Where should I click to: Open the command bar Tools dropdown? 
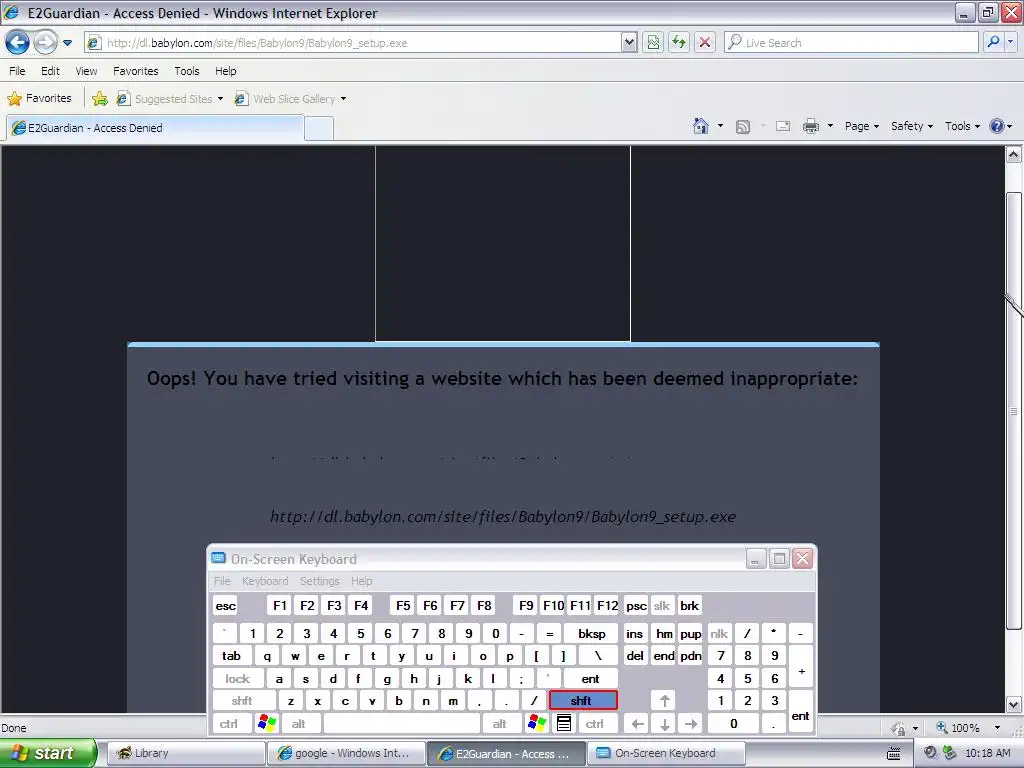pyautogui.click(x=962, y=126)
